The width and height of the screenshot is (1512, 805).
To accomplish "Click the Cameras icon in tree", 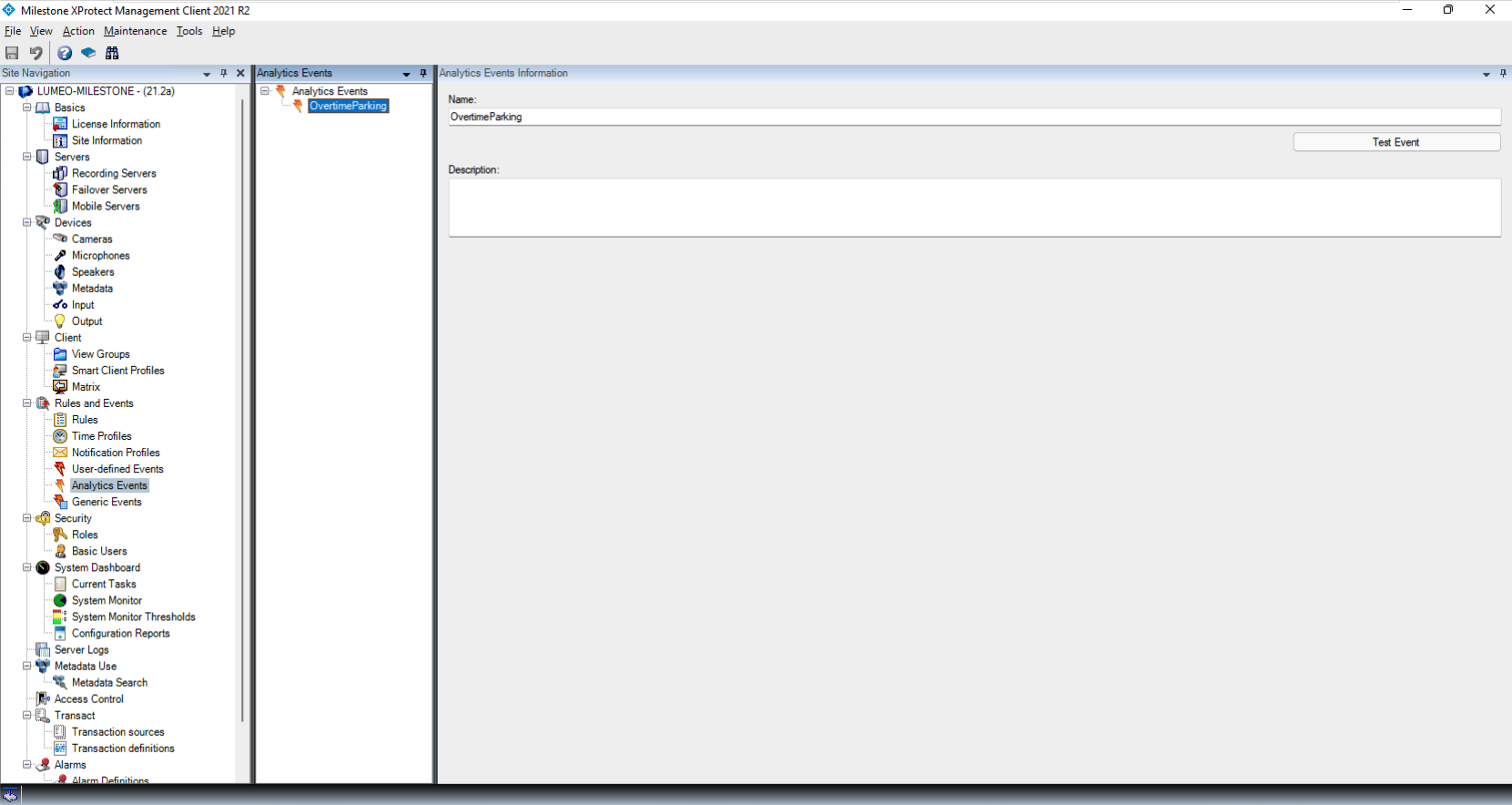I will pos(60,239).
